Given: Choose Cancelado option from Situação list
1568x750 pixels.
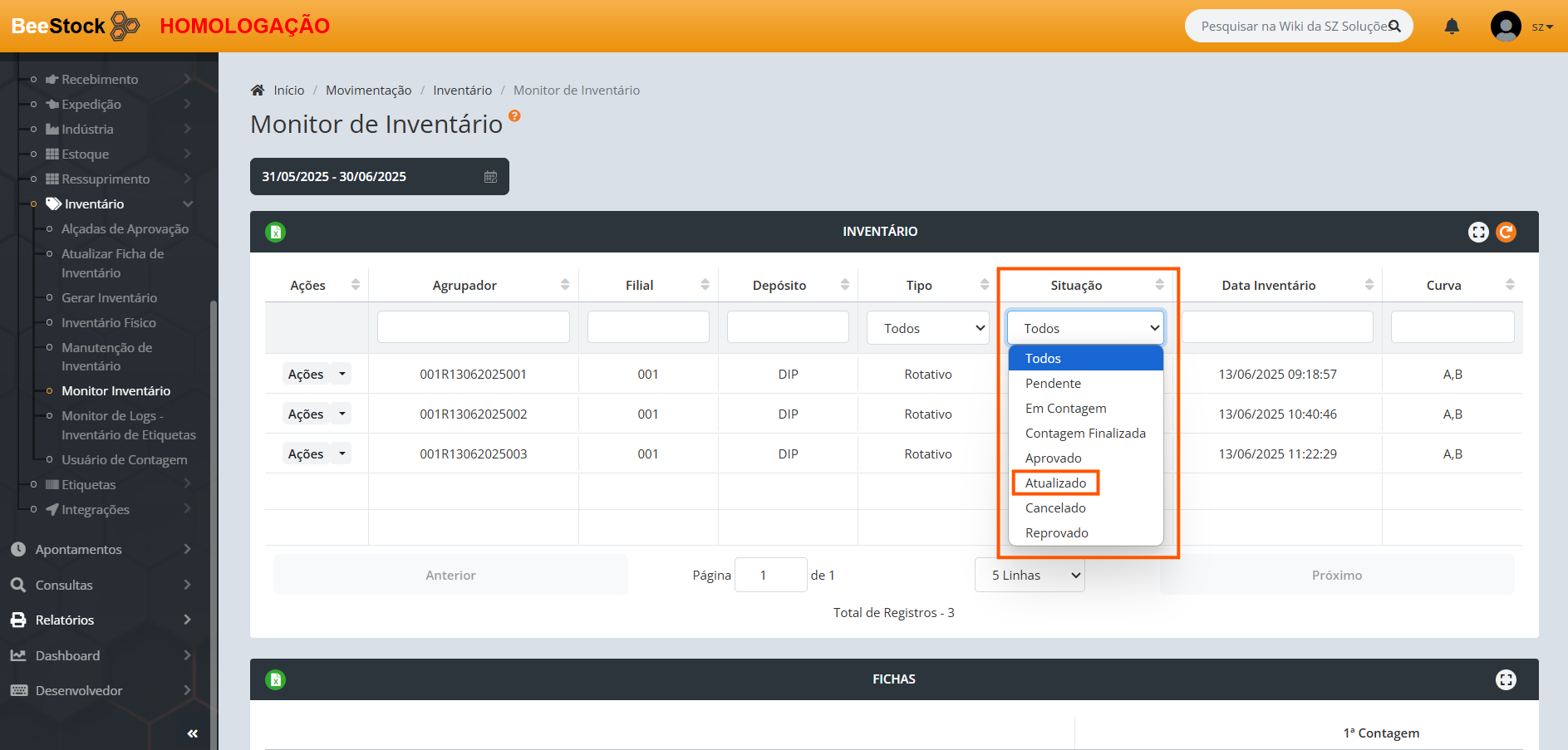Looking at the screenshot, I should click(1055, 508).
